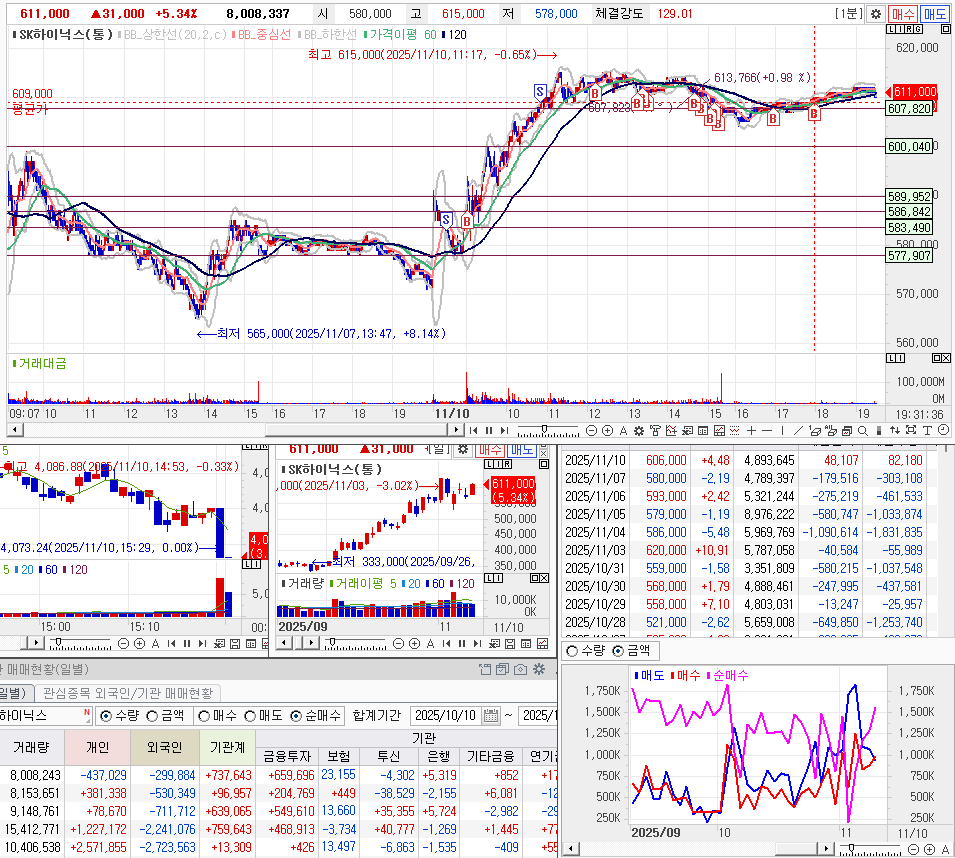Toggle BB_중심선 legend in main chart
Viewport: 955px width, 858px height.
[x=261, y=35]
